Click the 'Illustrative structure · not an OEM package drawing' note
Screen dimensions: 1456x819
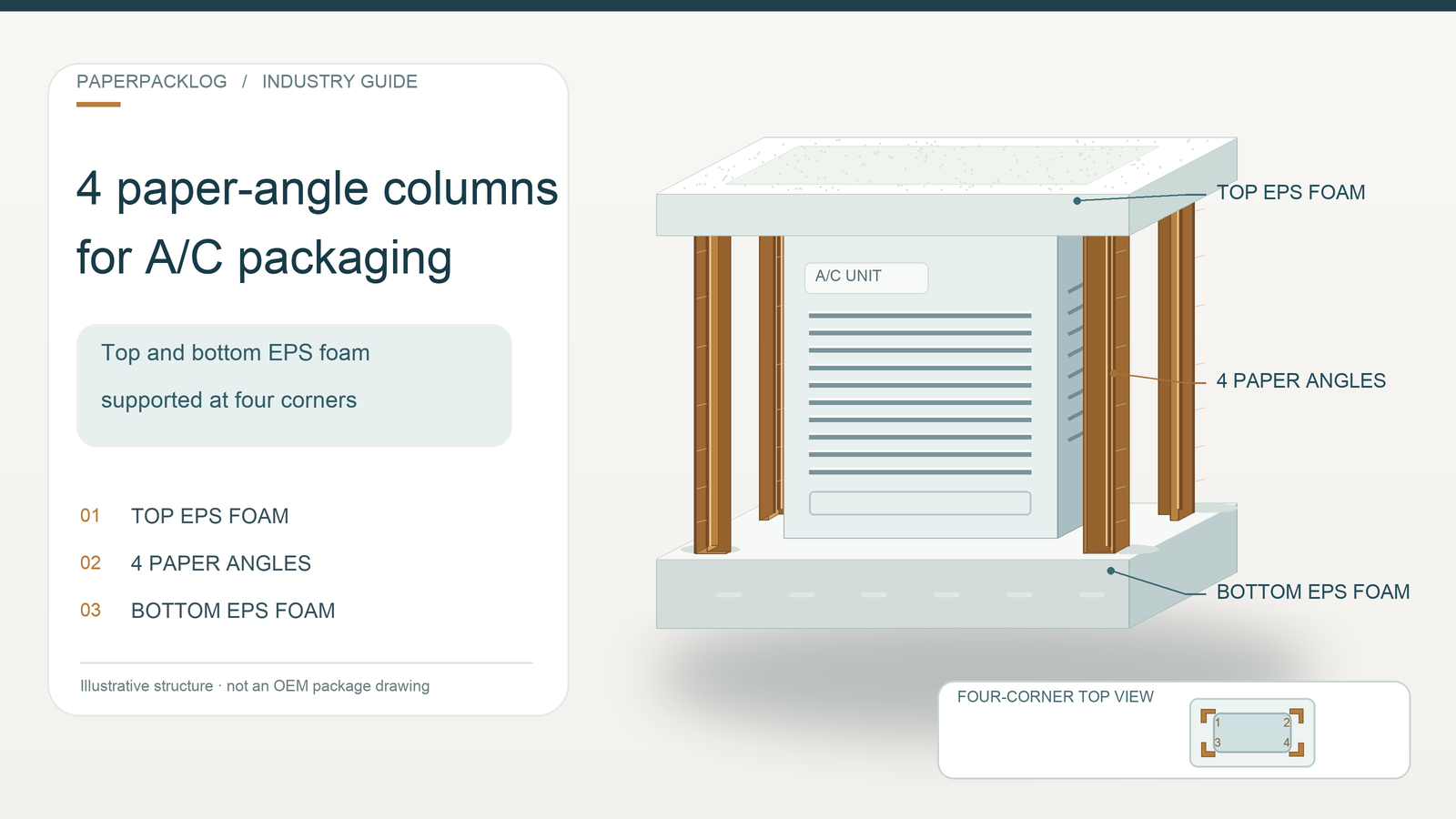tap(255, 686)
